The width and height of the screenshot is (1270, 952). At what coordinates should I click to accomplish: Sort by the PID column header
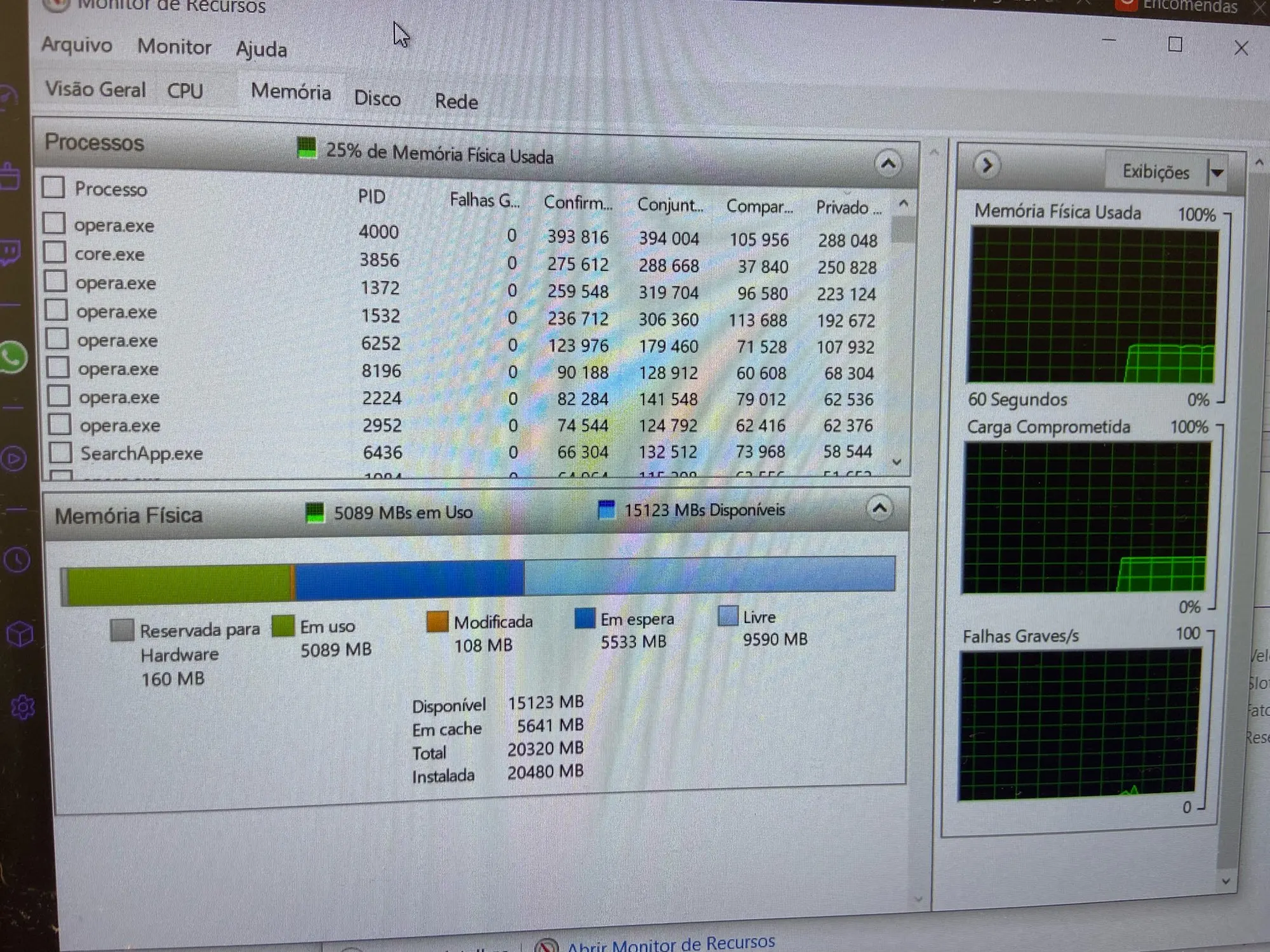(371, 197)
